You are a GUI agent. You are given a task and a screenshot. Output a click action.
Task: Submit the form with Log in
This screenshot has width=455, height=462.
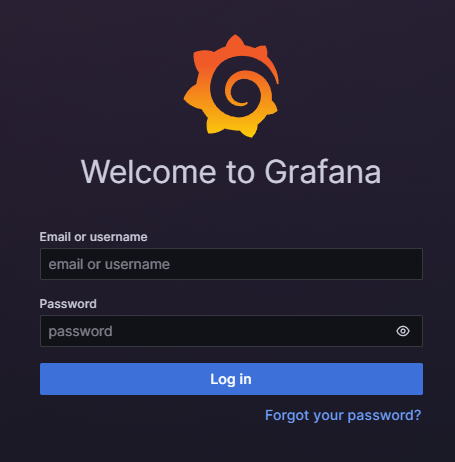point(231,379)
